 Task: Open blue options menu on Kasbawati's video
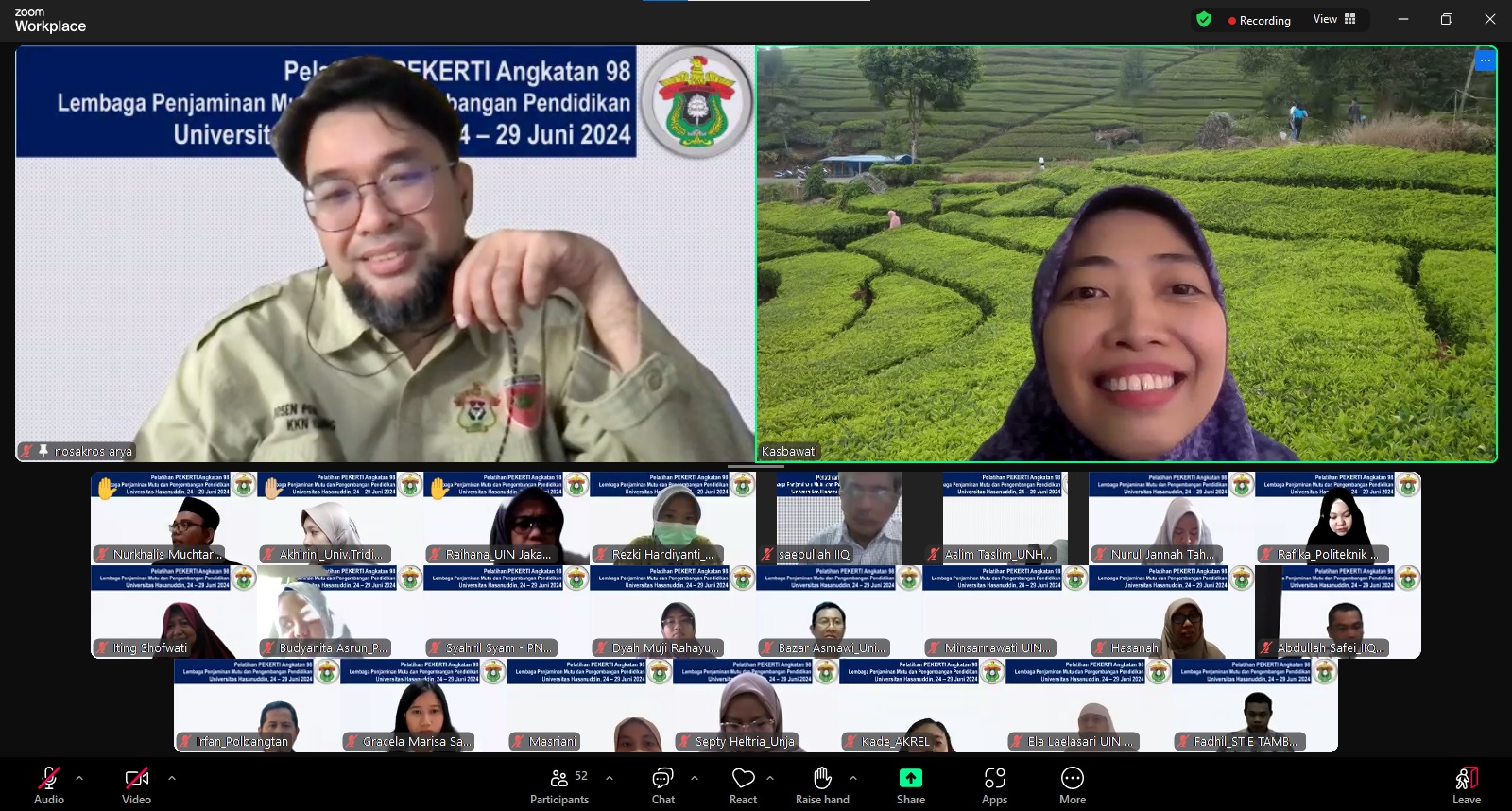[1486, 60]
